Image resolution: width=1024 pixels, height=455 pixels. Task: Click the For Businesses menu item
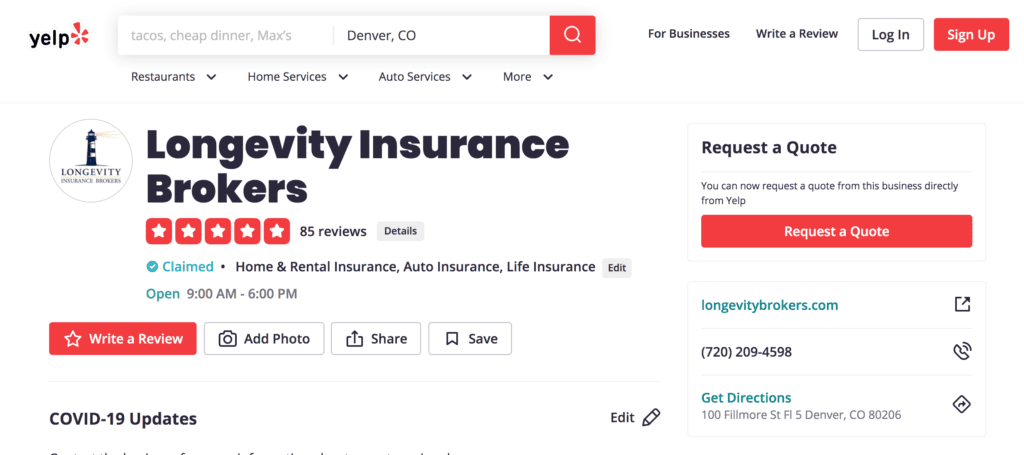pyautogui.click(x=689, y=34)
